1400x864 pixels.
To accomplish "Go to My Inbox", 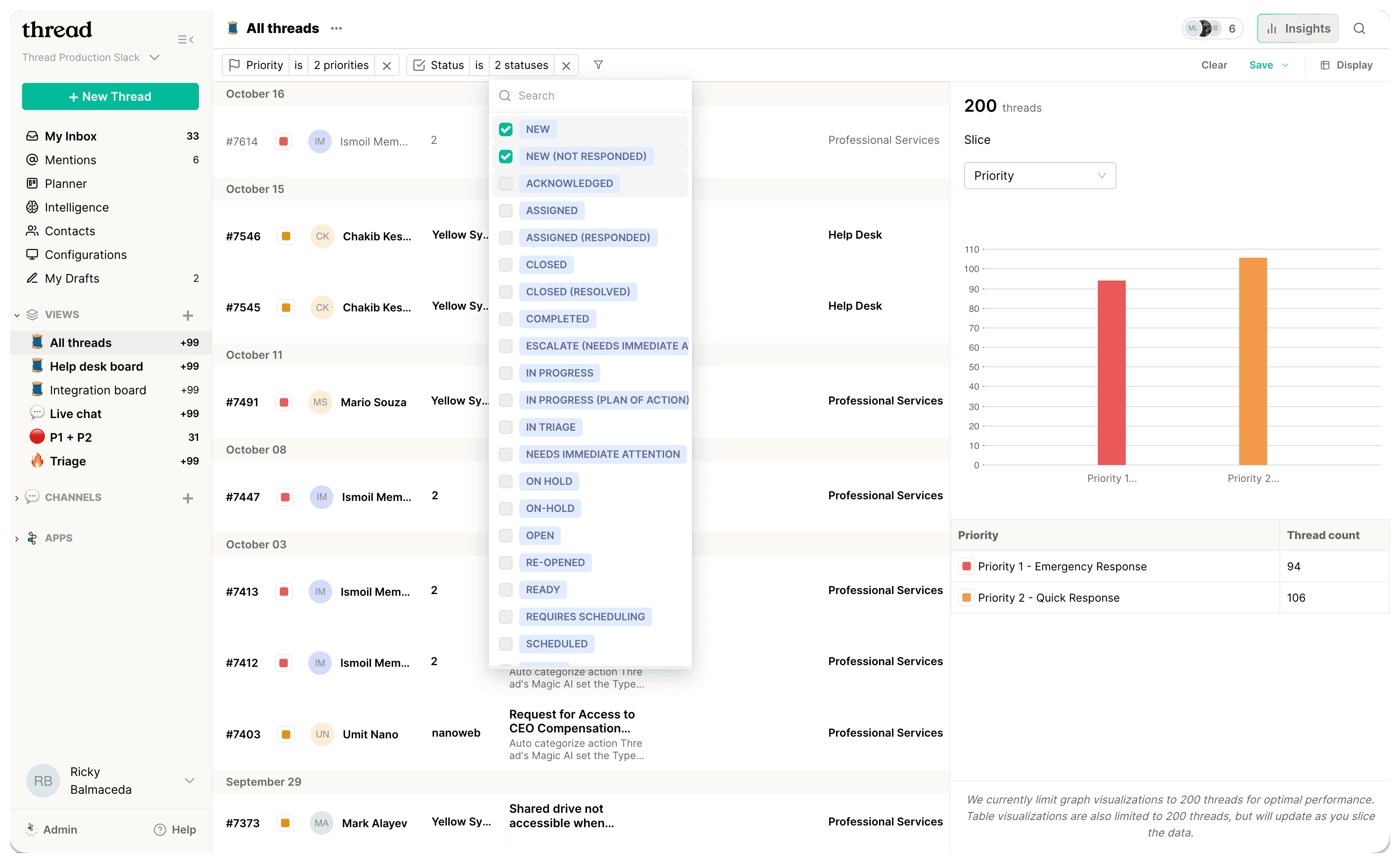I will pos(71,136).
